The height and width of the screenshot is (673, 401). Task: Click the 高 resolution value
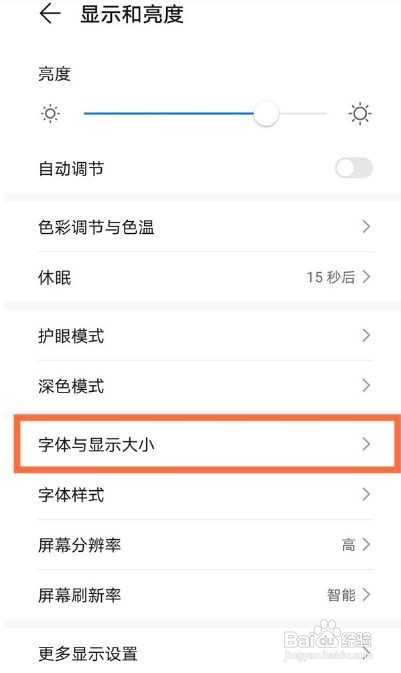click(349, 545)
